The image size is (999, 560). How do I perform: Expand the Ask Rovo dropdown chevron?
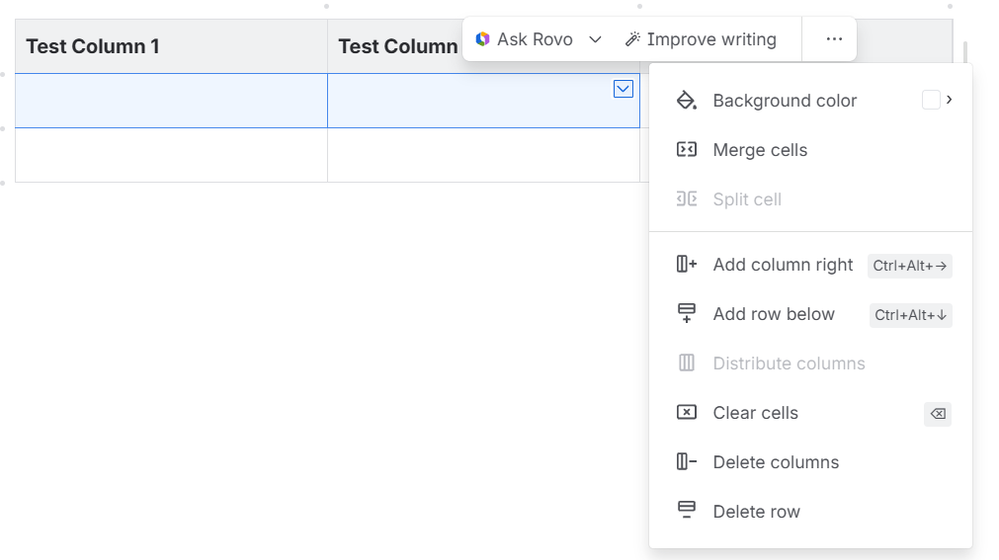tap(595, 39)
